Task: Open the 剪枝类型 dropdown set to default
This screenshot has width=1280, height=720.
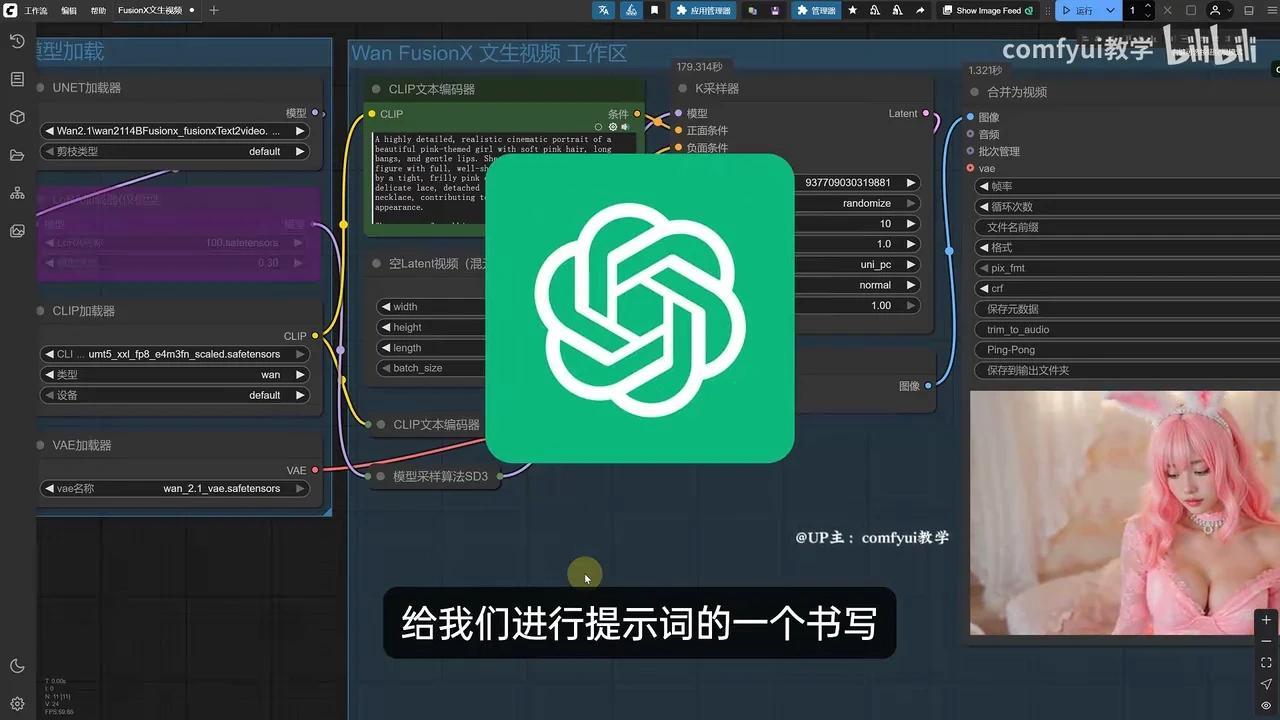Action: 175,151
